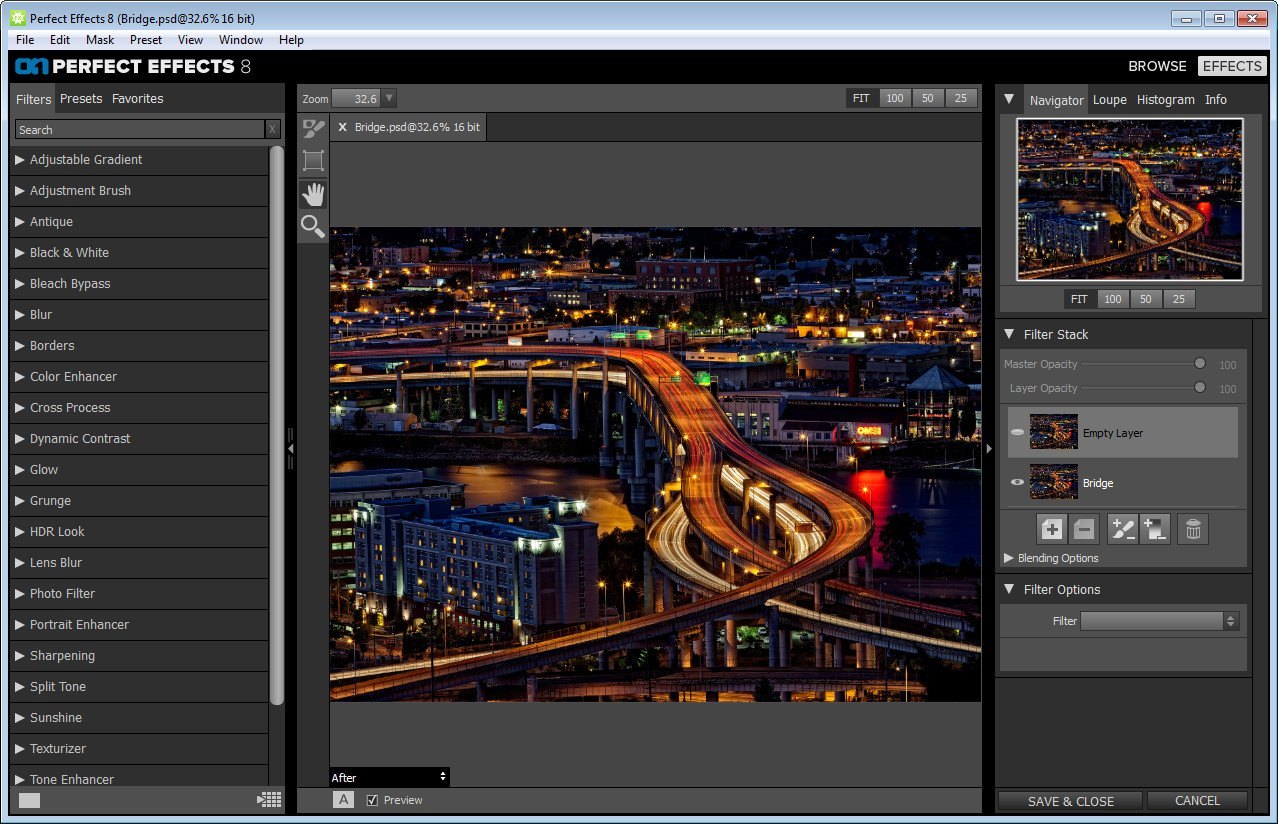This screenshot has height=824, width=1278.
Task: Open the Filter dropdown in Filter Options
Action: coord(1159,621)
